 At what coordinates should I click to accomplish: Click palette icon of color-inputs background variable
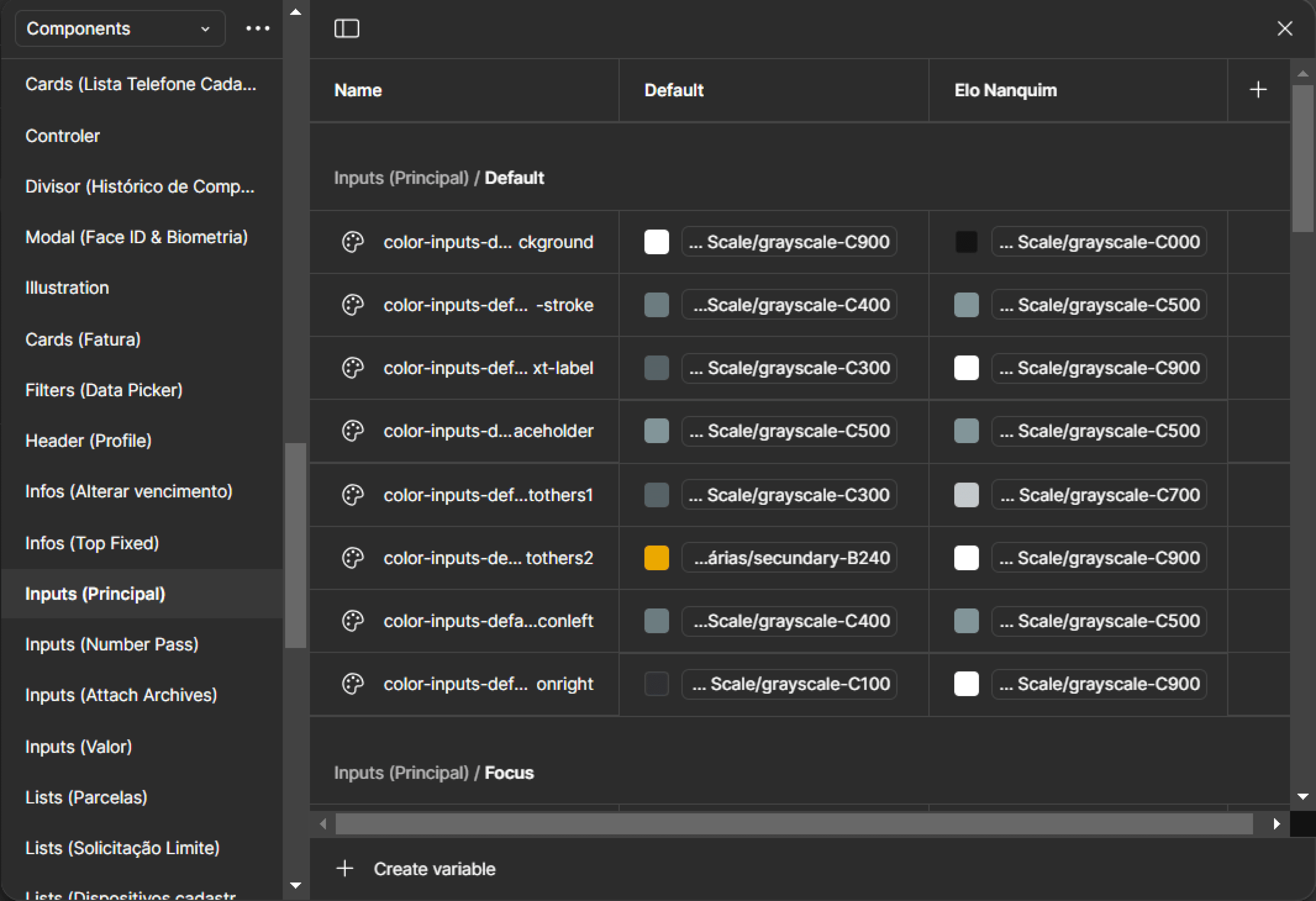(x=352, y=242)
